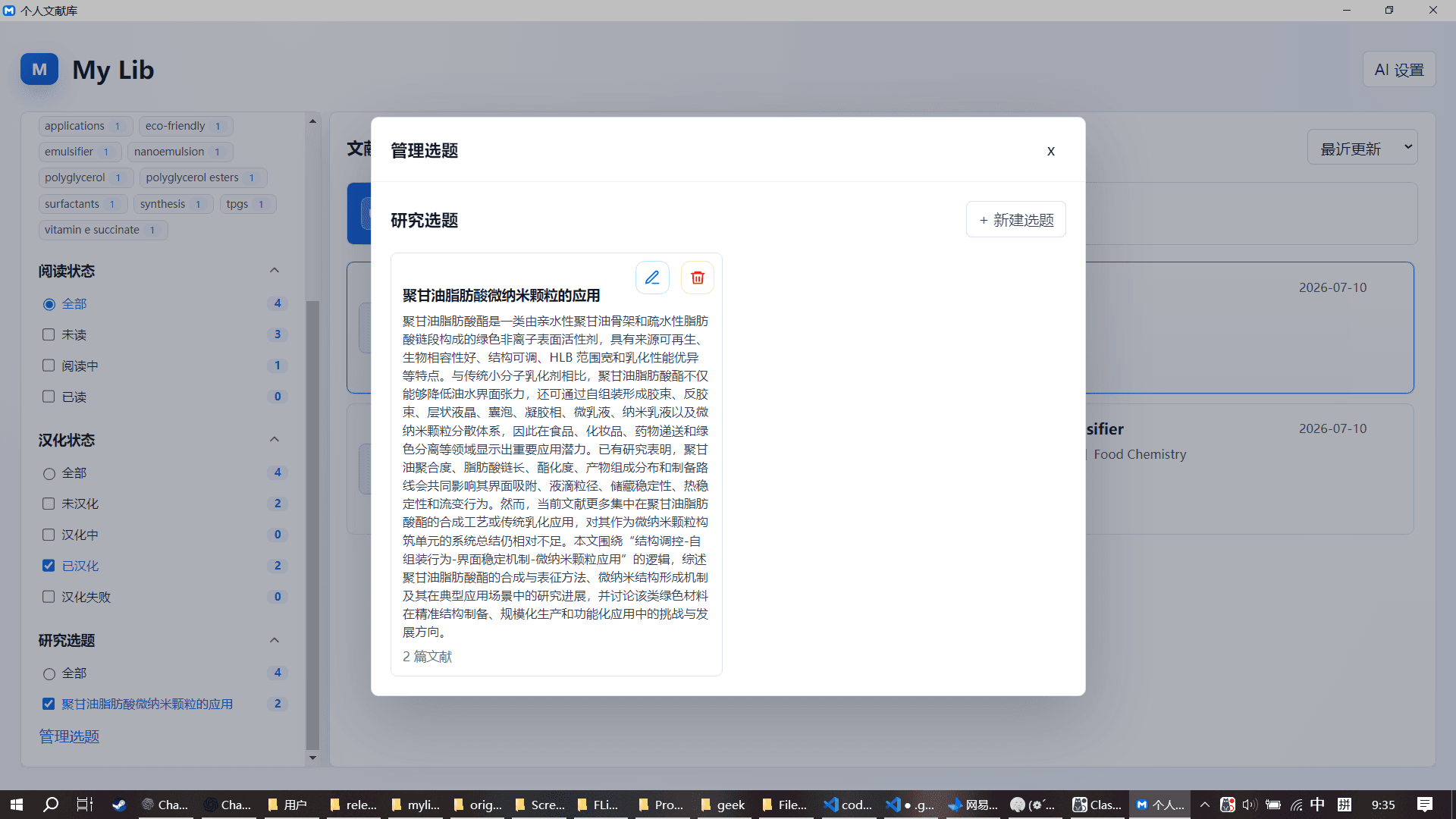The width and height of the screenshot is (1456, 819).
Task: Delete the topic using red trash icon
Action: (x=698, y=278)
